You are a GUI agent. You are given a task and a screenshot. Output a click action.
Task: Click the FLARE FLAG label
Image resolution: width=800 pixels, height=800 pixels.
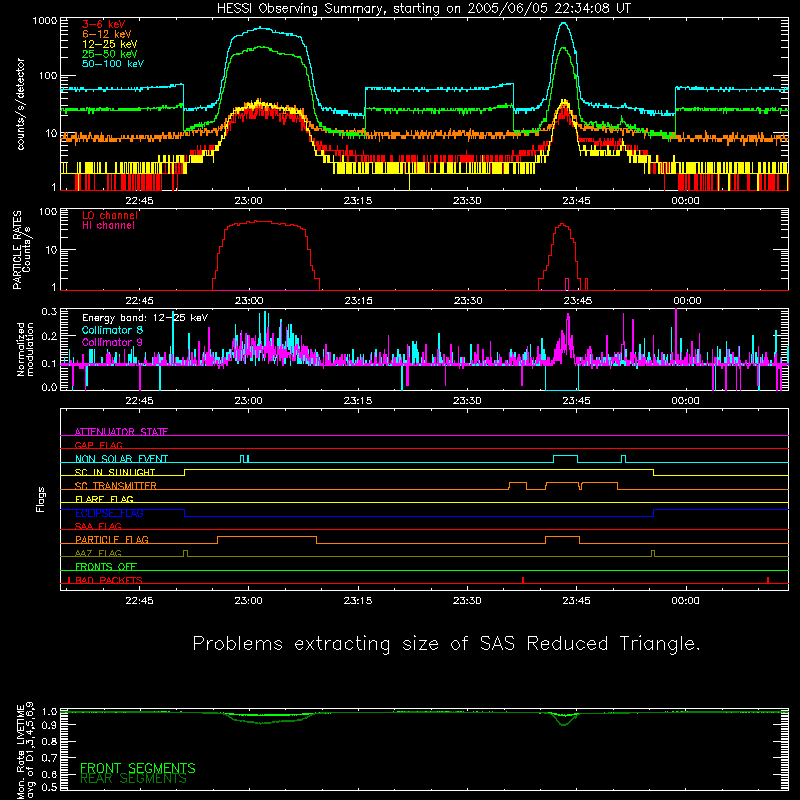pyautogui.click(x=104, y=499)
